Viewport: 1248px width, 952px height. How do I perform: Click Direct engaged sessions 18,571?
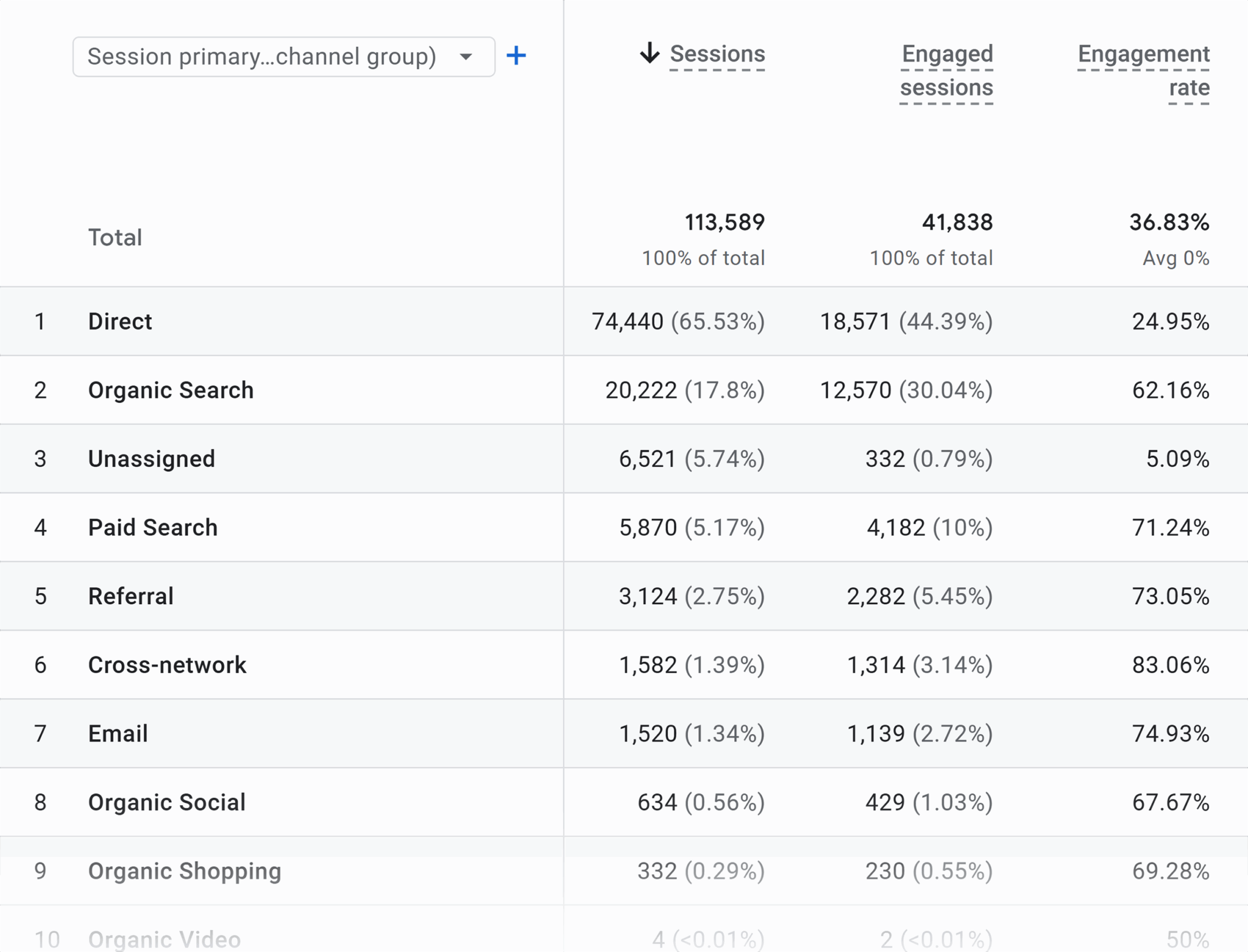(856, 321)
